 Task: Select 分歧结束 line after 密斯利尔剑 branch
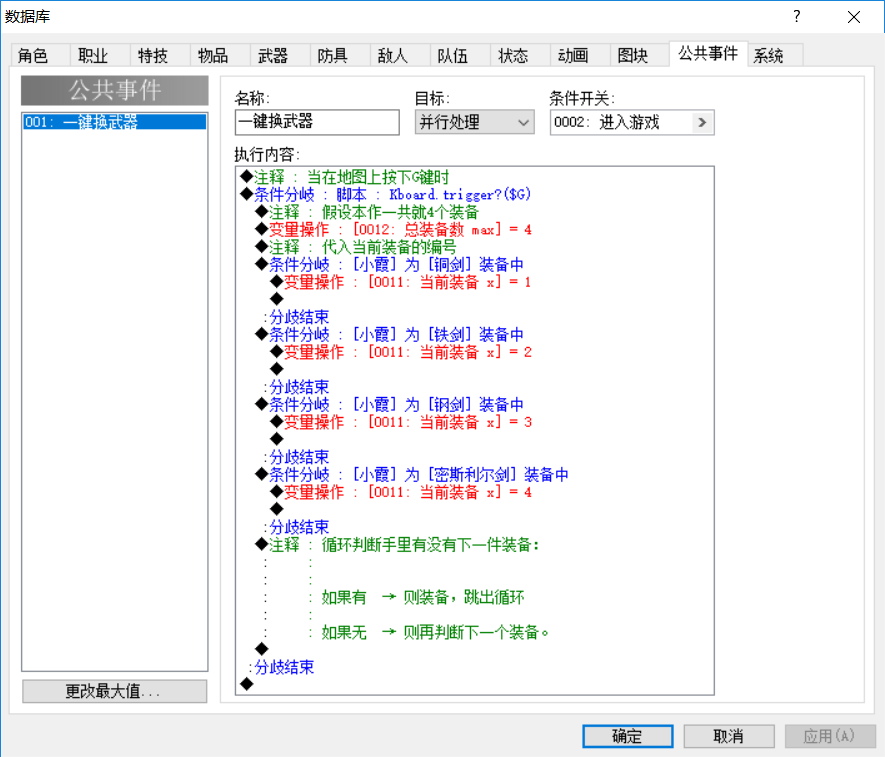pos(297,527)
